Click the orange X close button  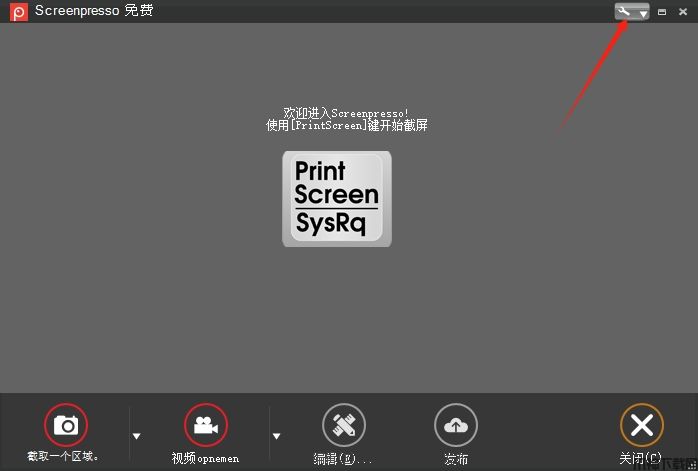tap(641, 425)
